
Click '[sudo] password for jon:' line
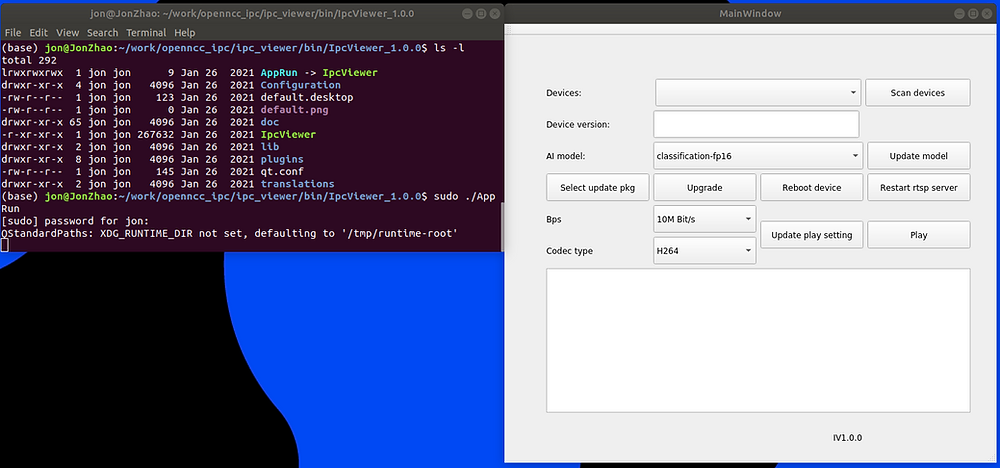point(75,221)
